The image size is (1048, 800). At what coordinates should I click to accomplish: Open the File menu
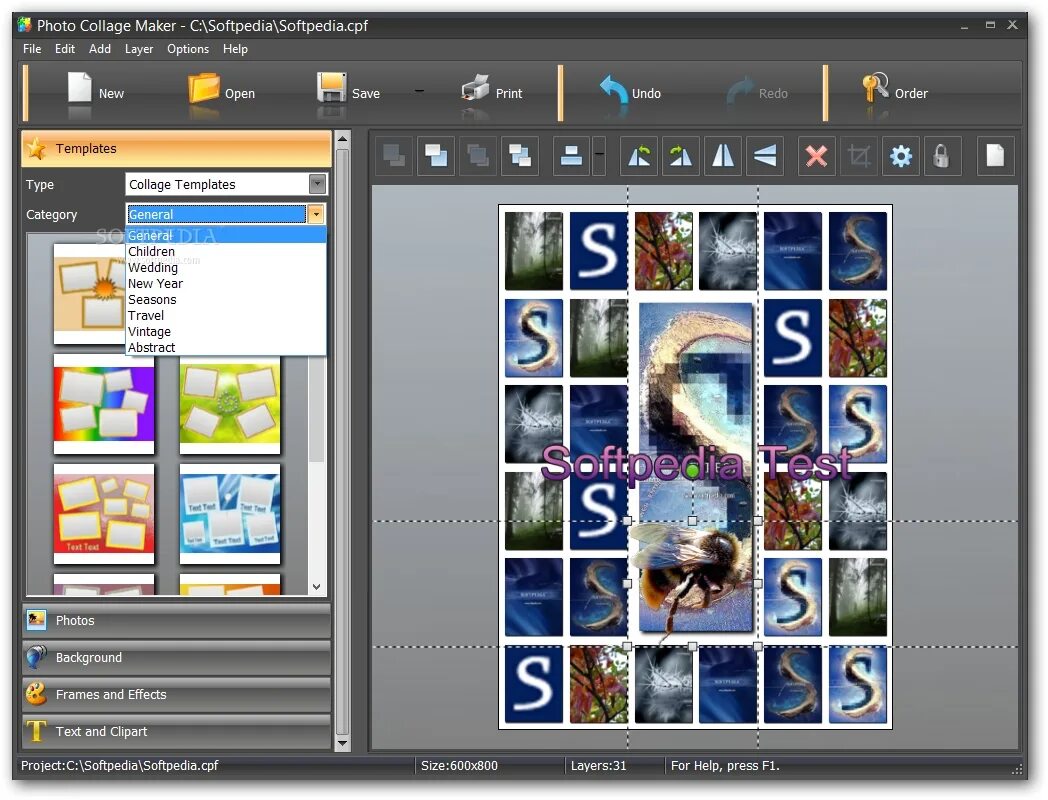tap(31, 49)
